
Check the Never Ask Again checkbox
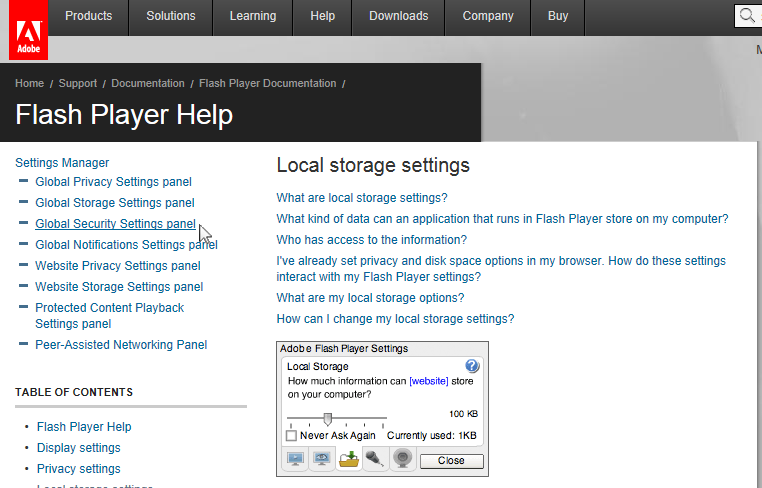click(291, 436)
